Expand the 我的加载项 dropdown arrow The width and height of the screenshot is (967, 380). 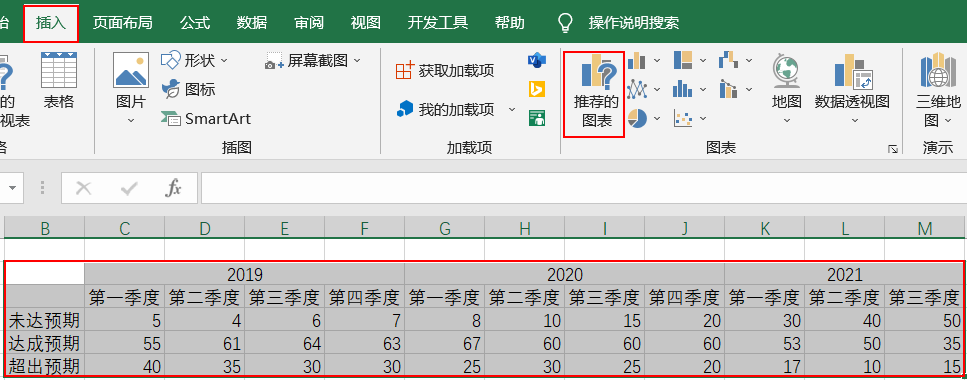coord(512,110)
